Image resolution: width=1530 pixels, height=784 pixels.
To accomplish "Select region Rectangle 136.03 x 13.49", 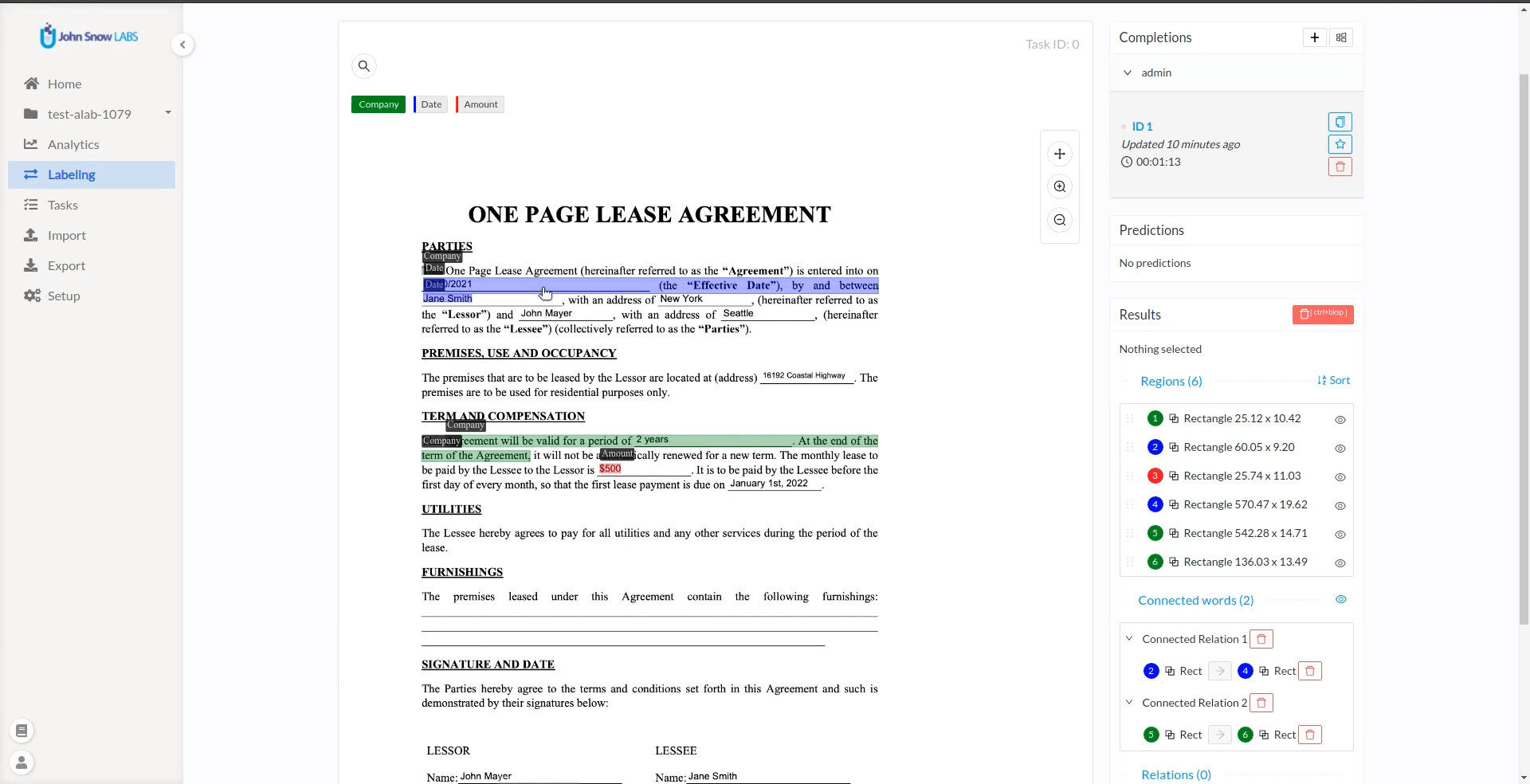I will pyautogui.click(x=1236, y=562).
